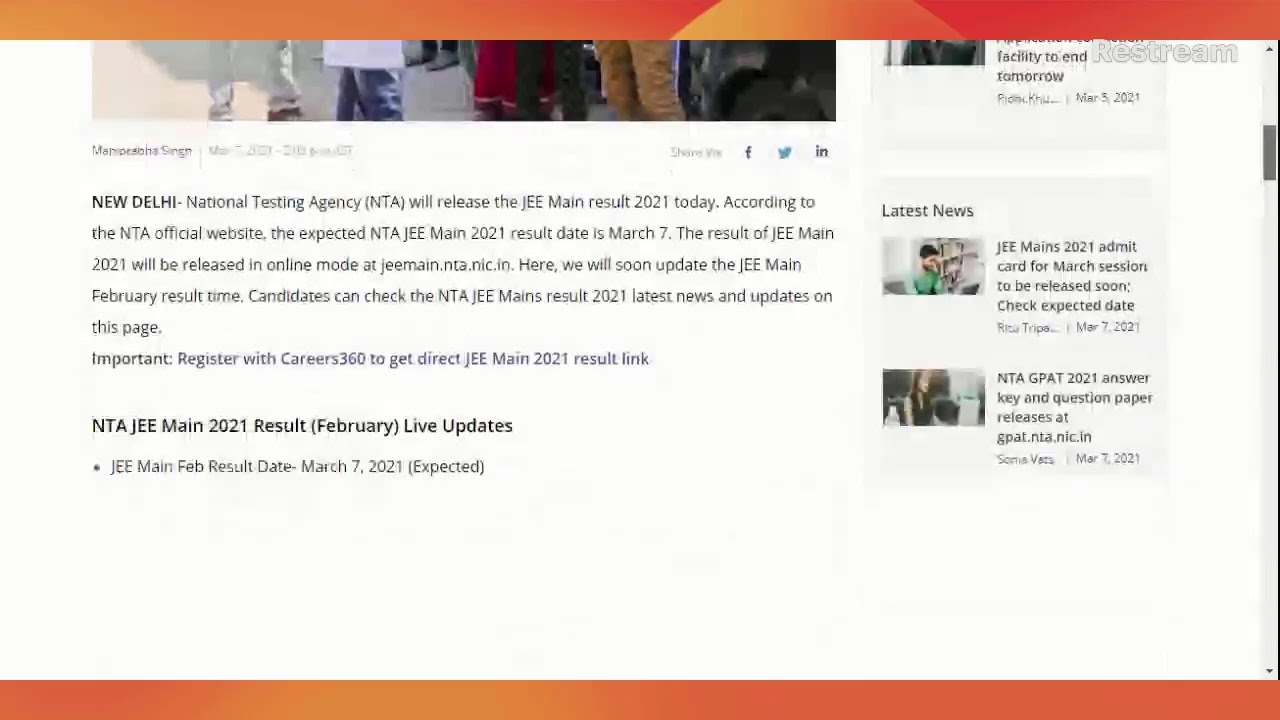
Task: Click Latest News section heading
Action: click(927, 210)
